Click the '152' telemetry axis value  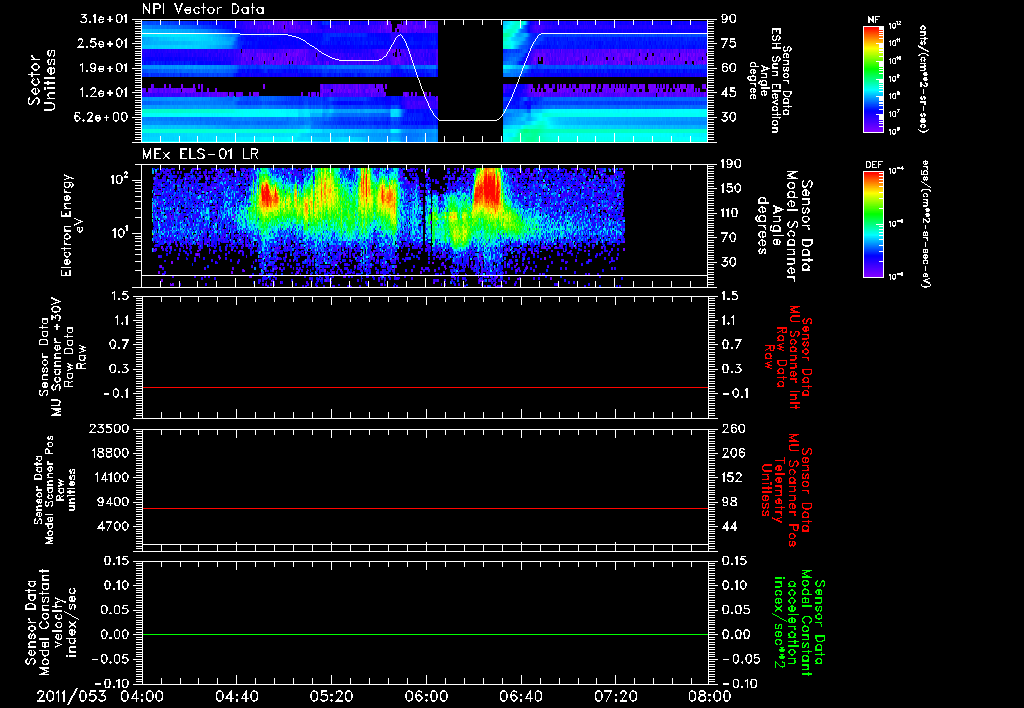click(x=733, y=477)
